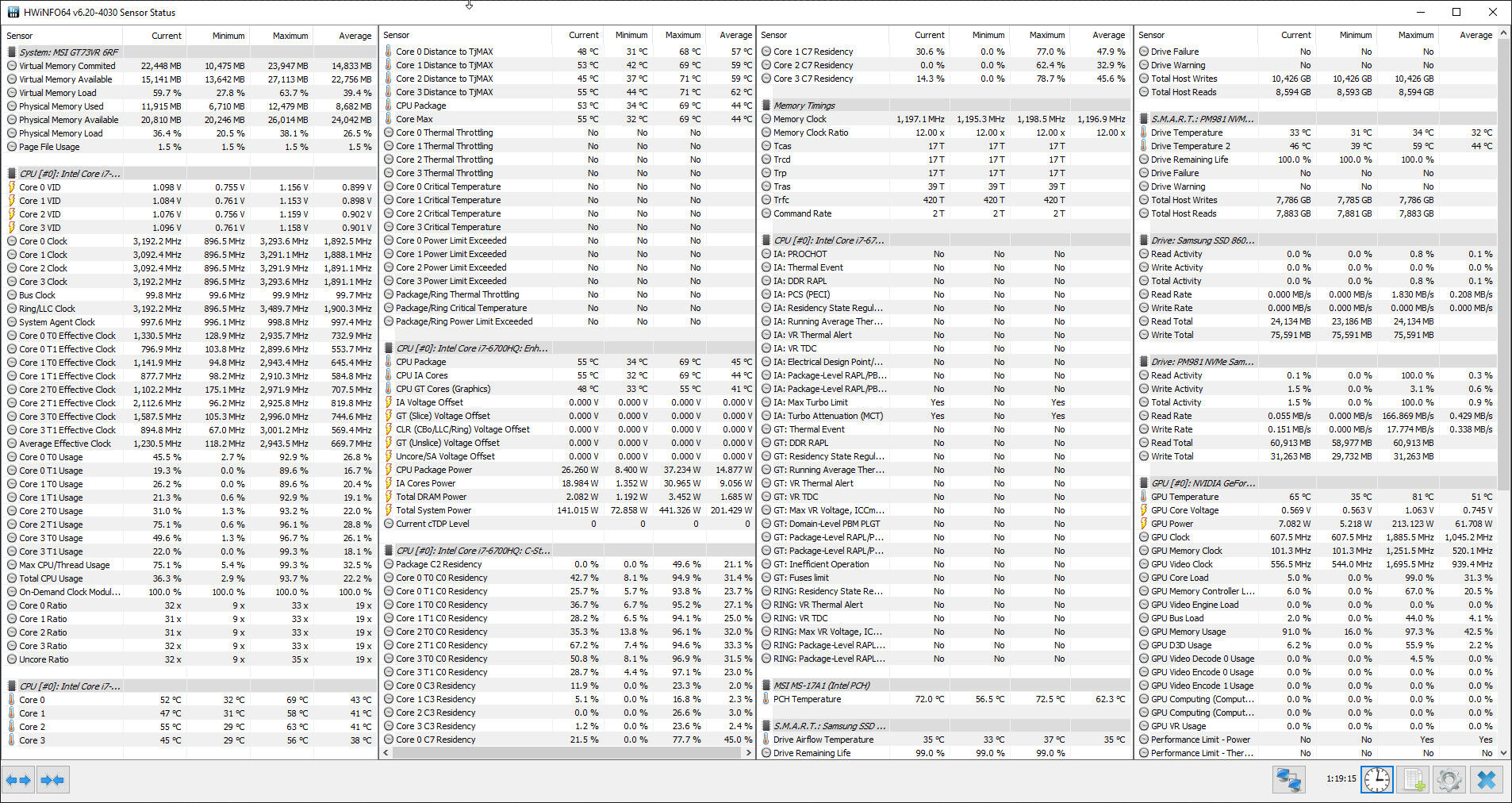Screen dimensions: 1512x803
Task: Click the PCH Temperature thermometer icon
Action: [x=766, y=699]
